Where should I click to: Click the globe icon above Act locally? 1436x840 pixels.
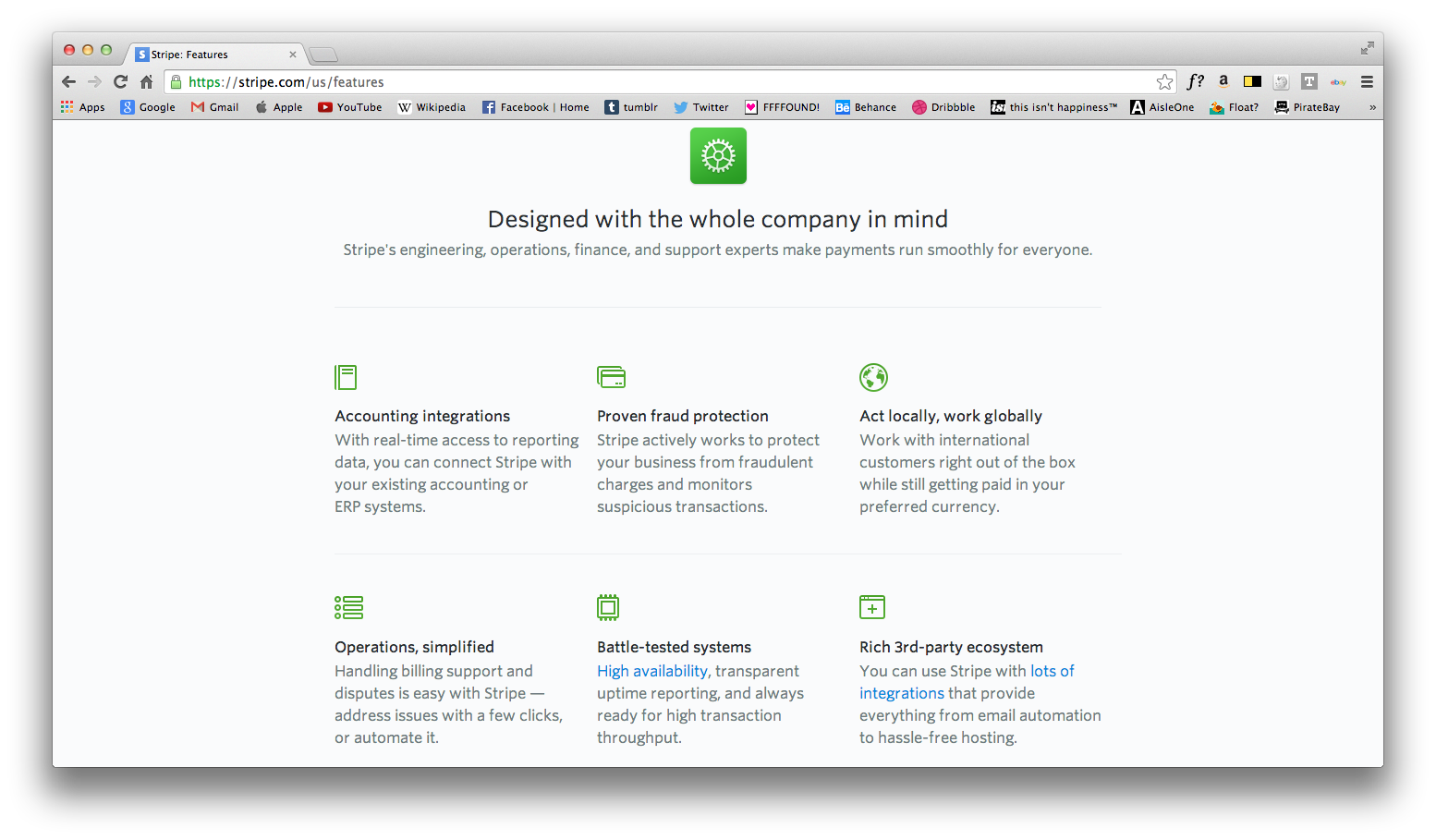click(x=873, y=377)
